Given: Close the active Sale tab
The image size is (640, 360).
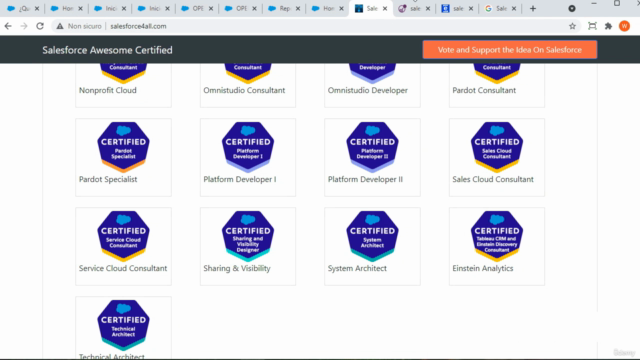Looking at the screenshot, I should pos(384,9).
